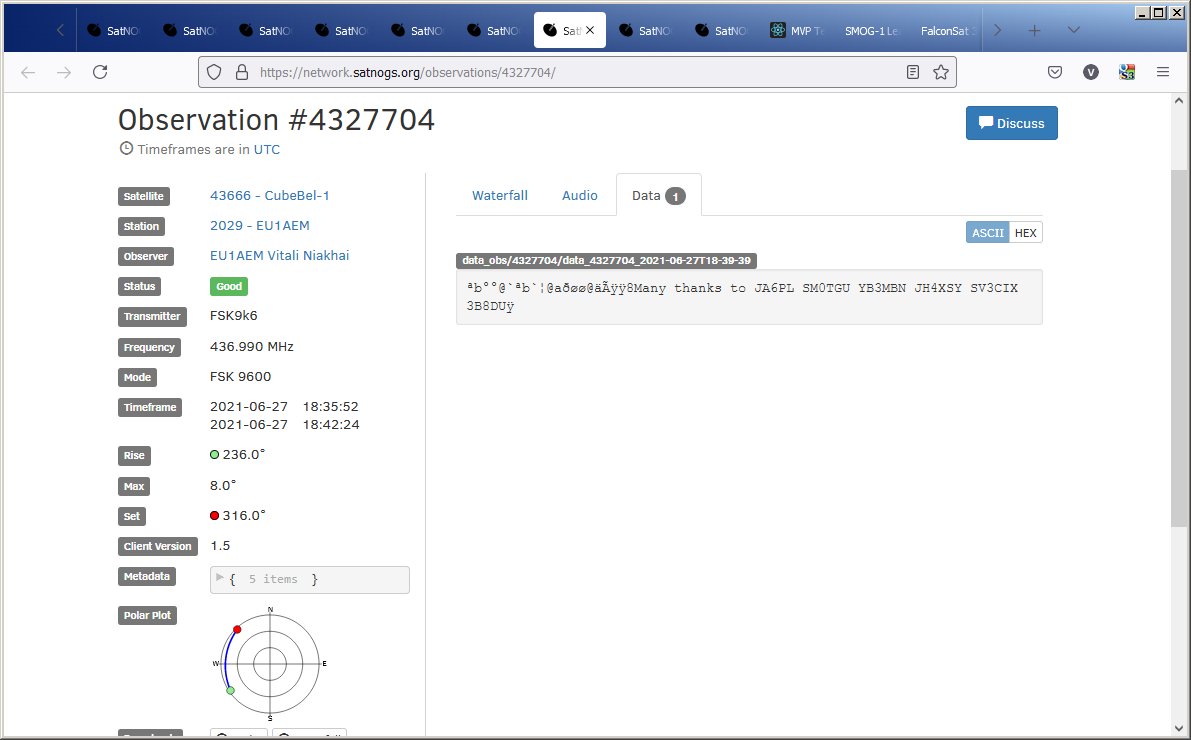List all tabs dropdown arrow
Image resolution: width=1191 pixels, height=740 pixels.
[x=1073, y=30]
